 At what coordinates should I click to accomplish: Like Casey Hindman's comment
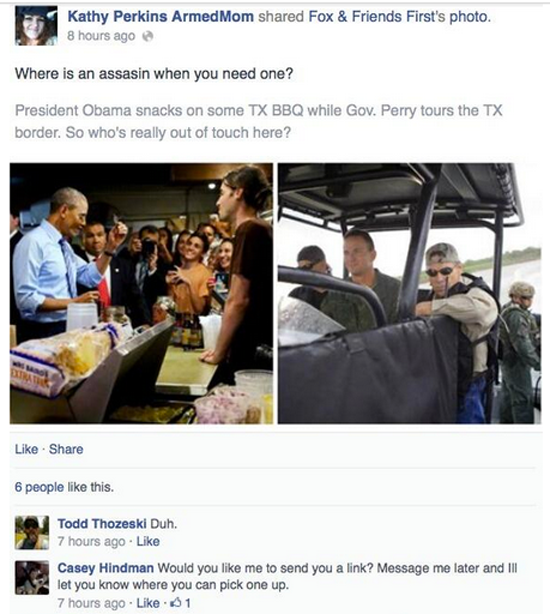148,603
